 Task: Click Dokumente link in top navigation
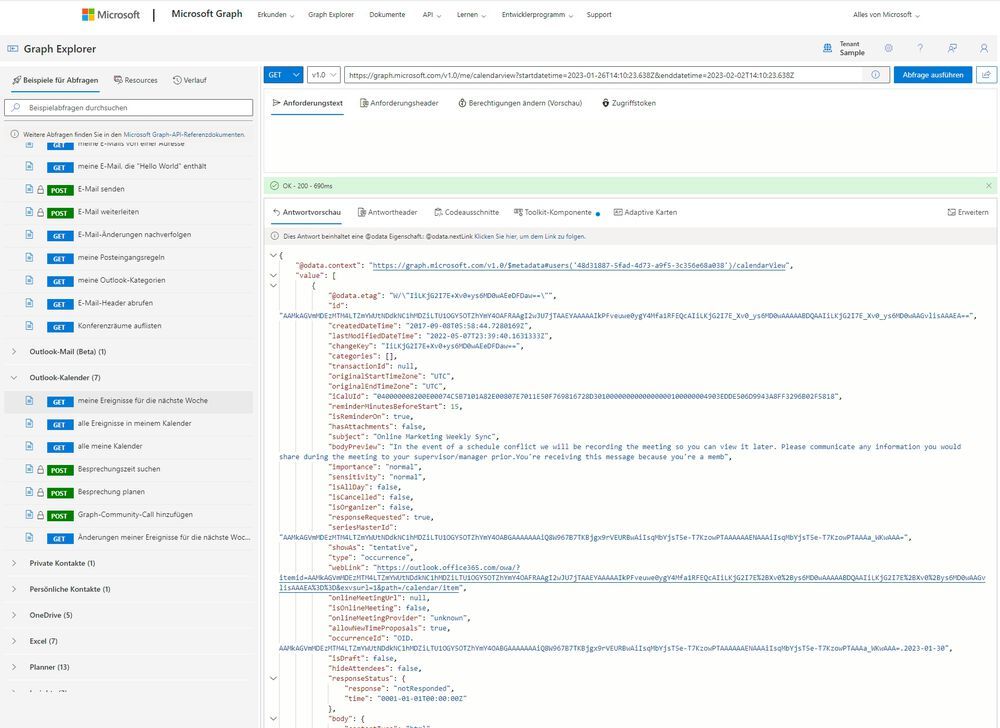[x=387, y=15]
